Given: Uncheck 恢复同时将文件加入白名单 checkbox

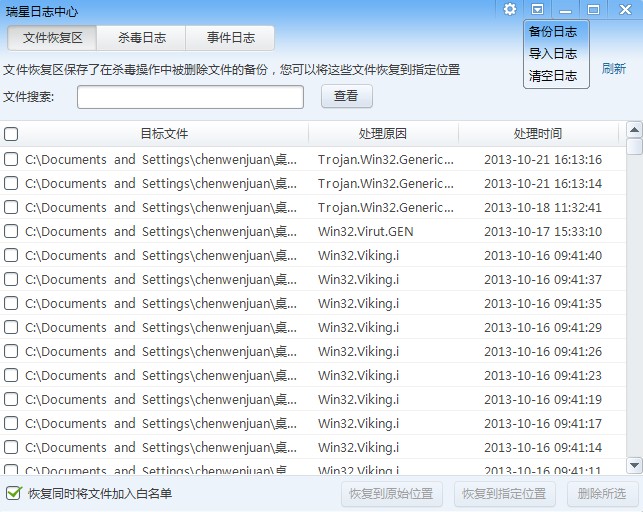Looking at the screenshot, I should click(x=14, y=493).
